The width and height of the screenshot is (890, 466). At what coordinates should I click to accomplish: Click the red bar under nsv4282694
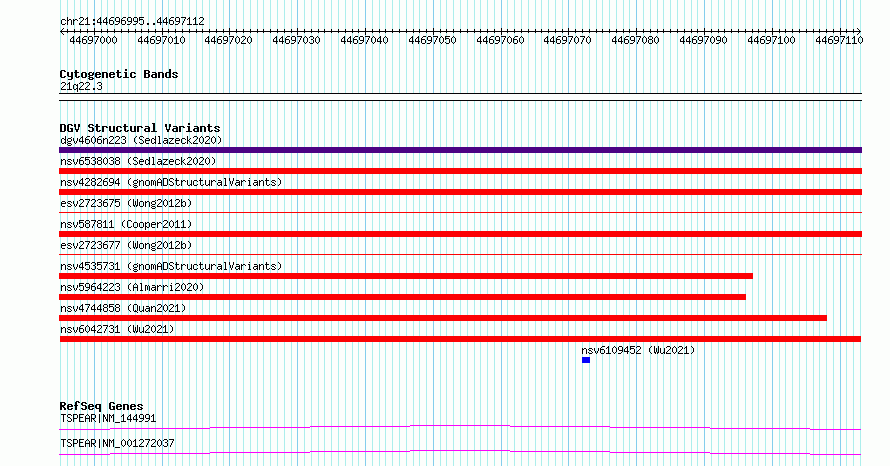coord(460,192)
